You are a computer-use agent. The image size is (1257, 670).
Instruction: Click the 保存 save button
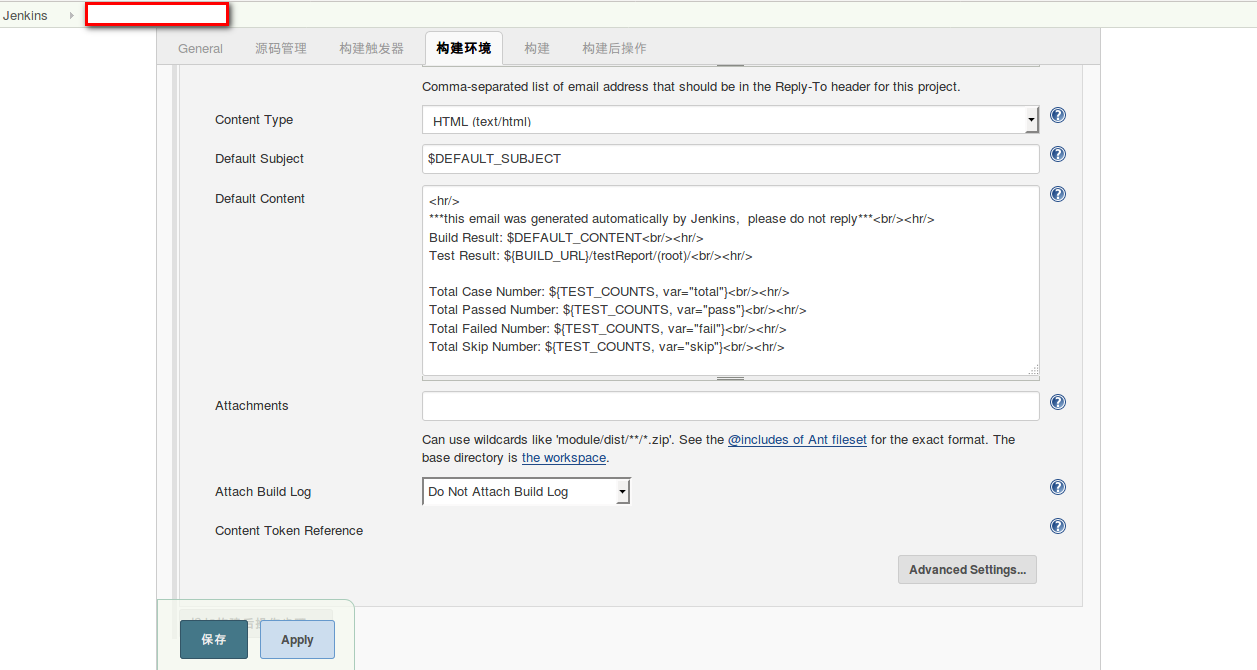[214, 640]
